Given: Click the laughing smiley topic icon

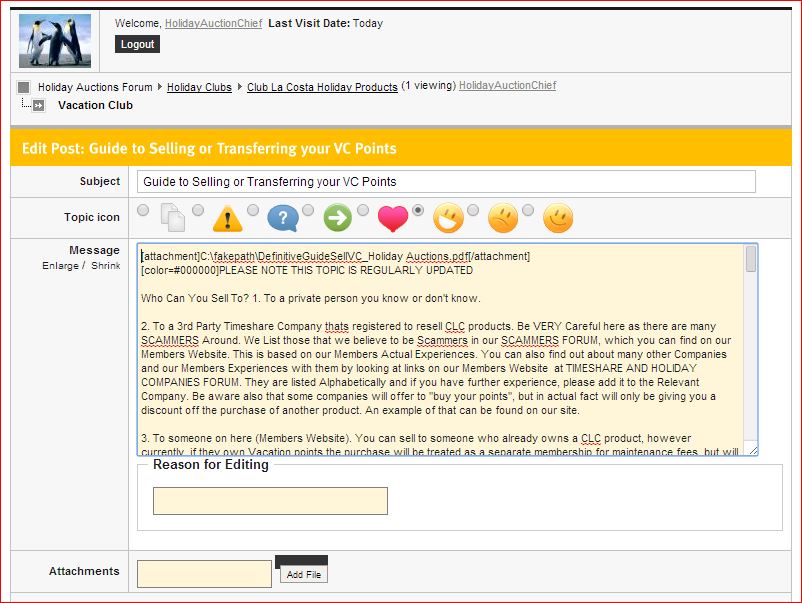Looking at the screenshot, I should pos(447,217).
